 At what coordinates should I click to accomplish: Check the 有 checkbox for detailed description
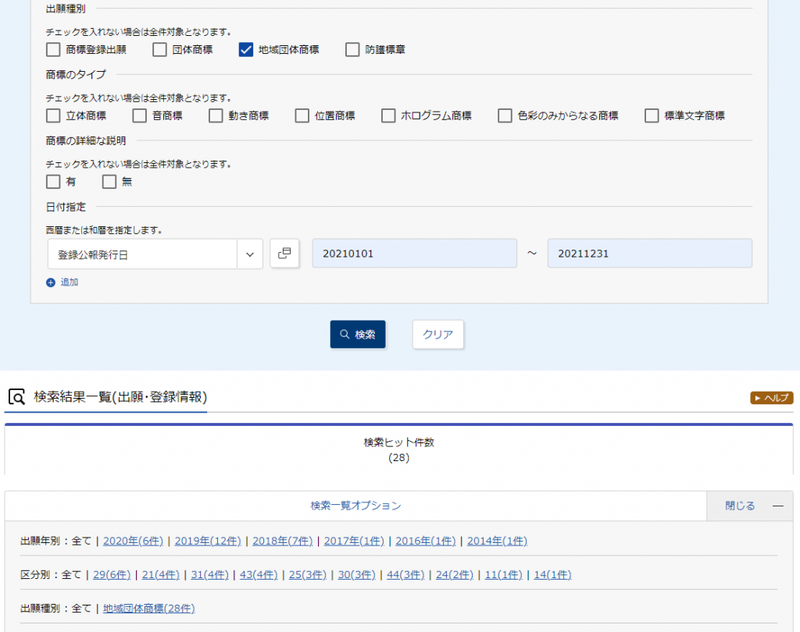click(x=53, y=182)
